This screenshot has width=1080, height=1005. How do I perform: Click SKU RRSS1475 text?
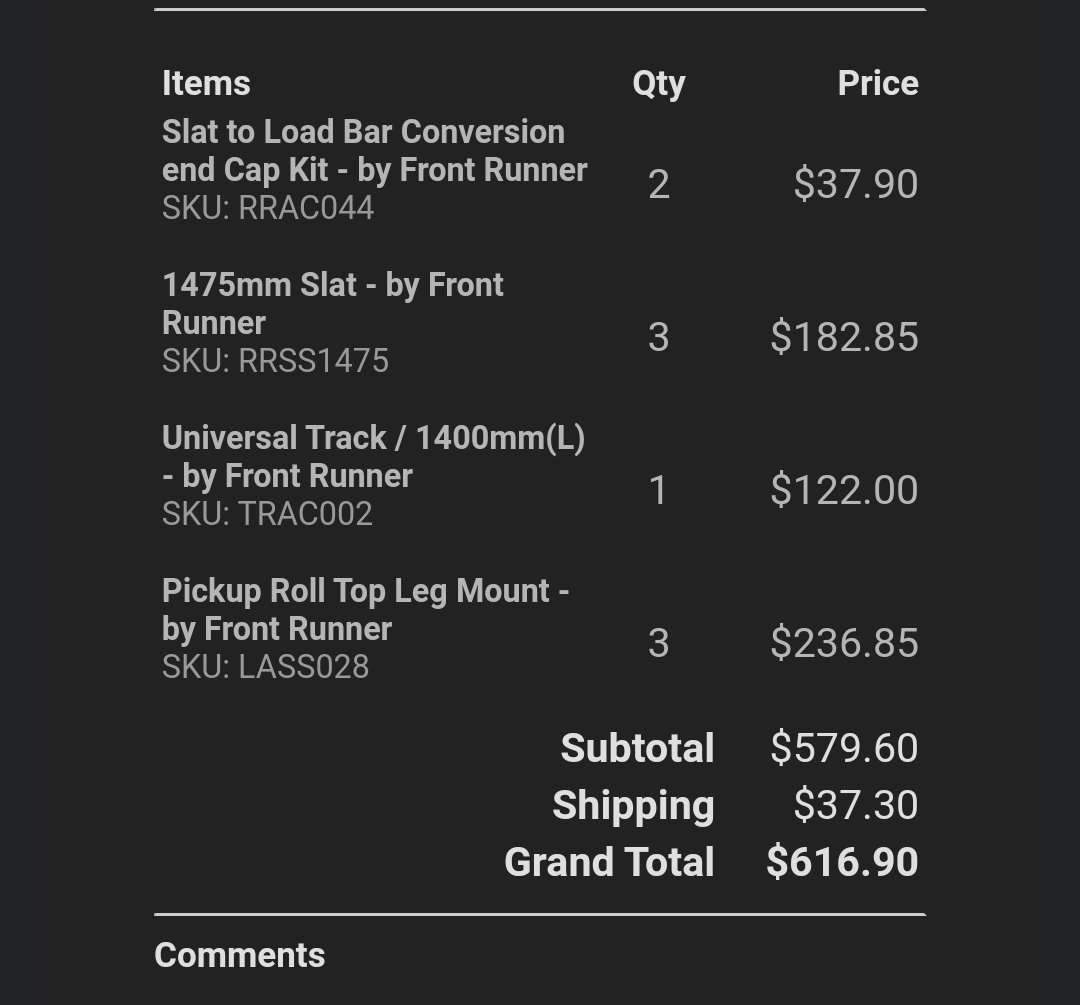click(x=276, y=360)
